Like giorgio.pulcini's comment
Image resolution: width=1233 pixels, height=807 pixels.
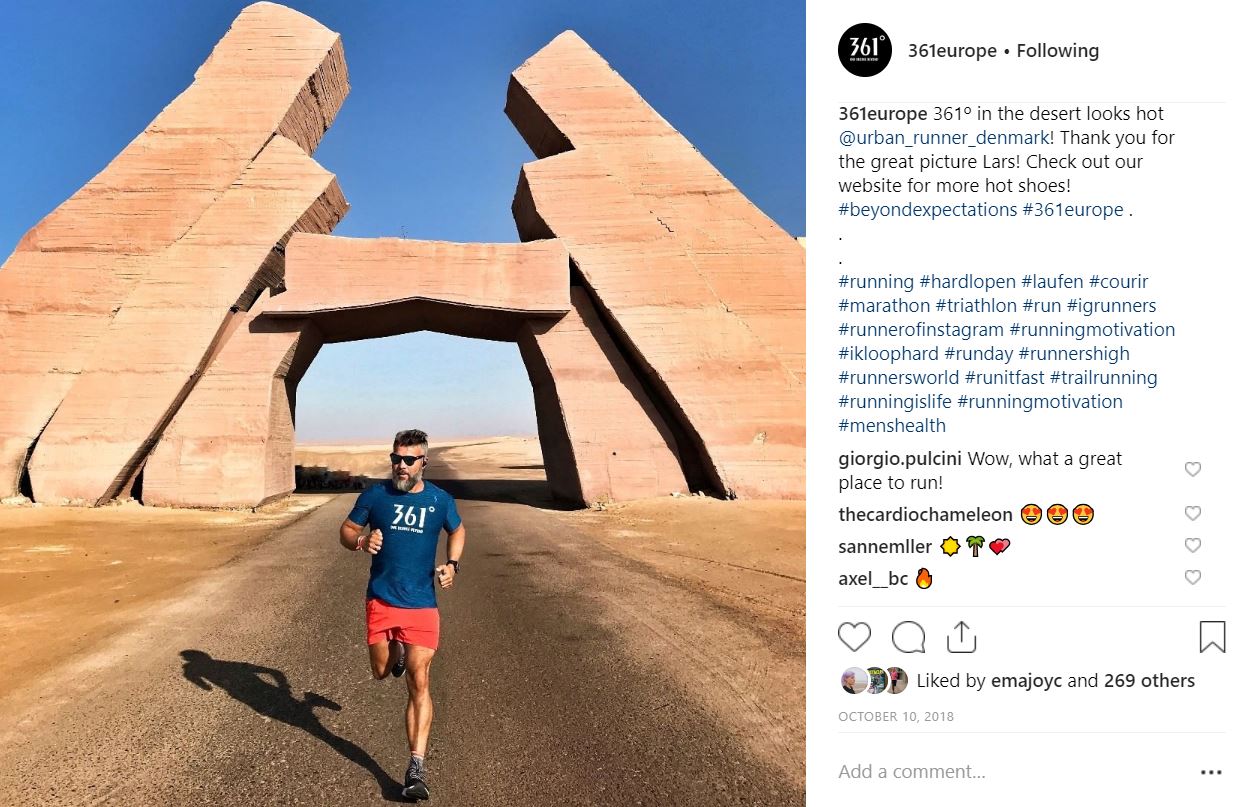[1192, 469]
